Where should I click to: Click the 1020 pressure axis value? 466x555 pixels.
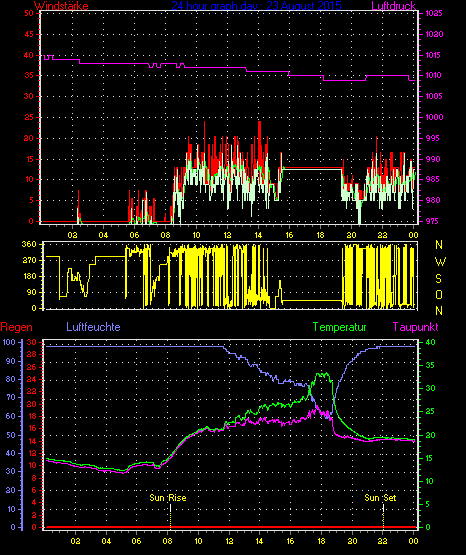(x=434, y=34)
